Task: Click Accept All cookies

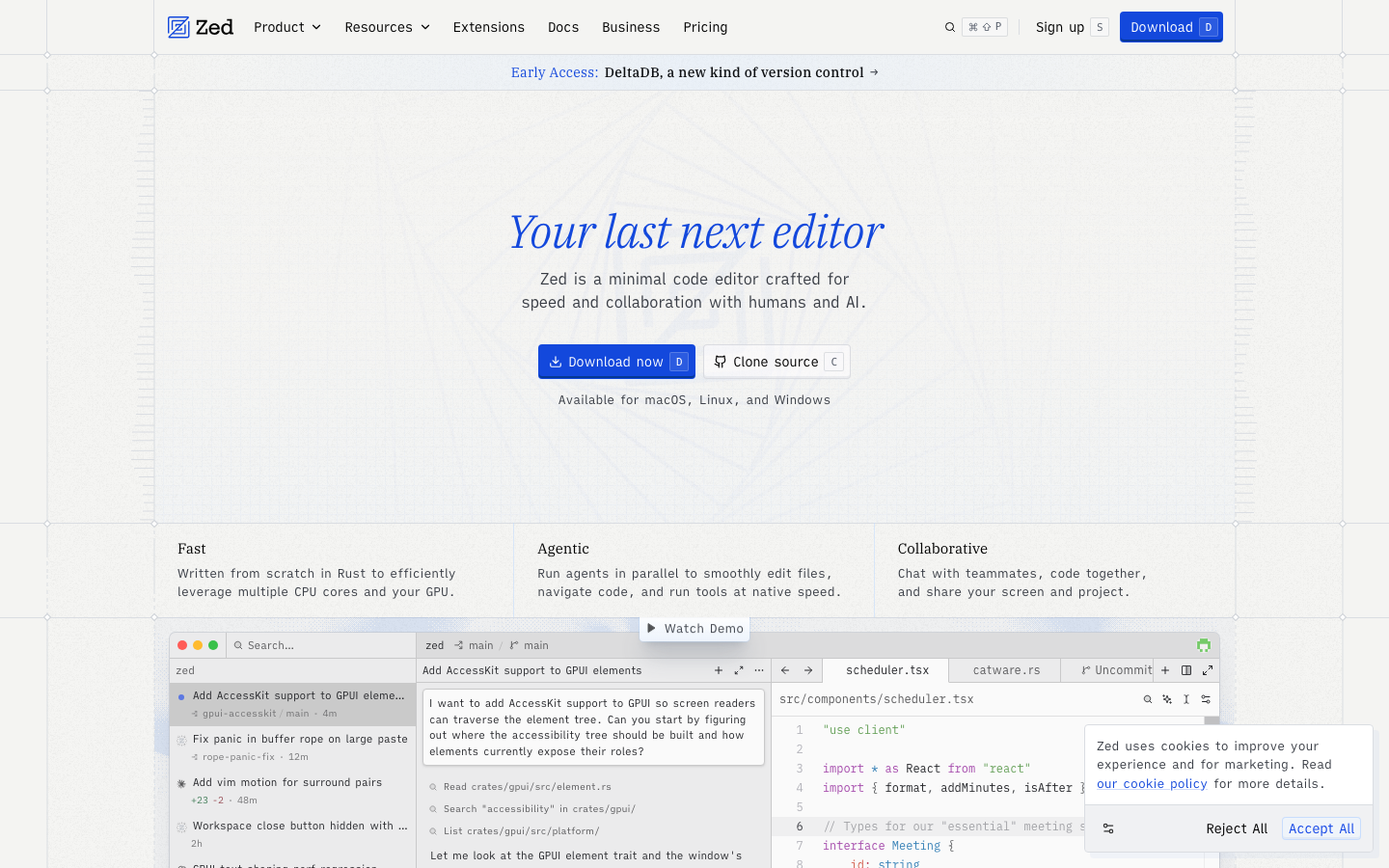Action: pyautogui.click(x=1321, y=828)
